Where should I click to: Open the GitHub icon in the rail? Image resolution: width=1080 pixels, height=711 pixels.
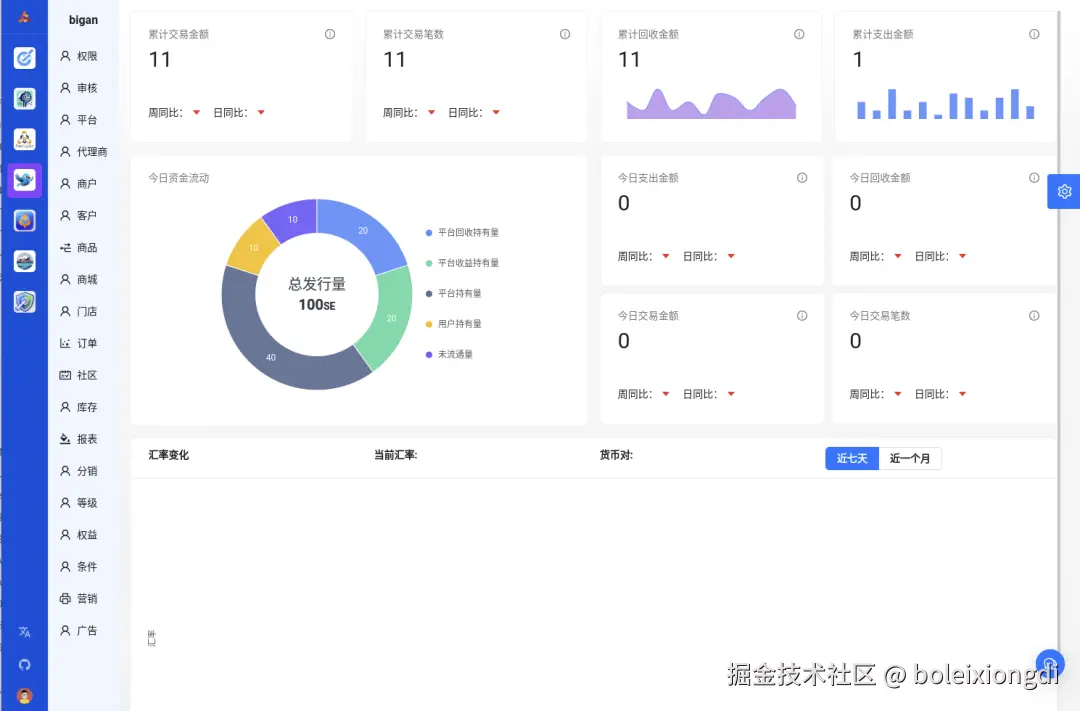tap(25, 665)
